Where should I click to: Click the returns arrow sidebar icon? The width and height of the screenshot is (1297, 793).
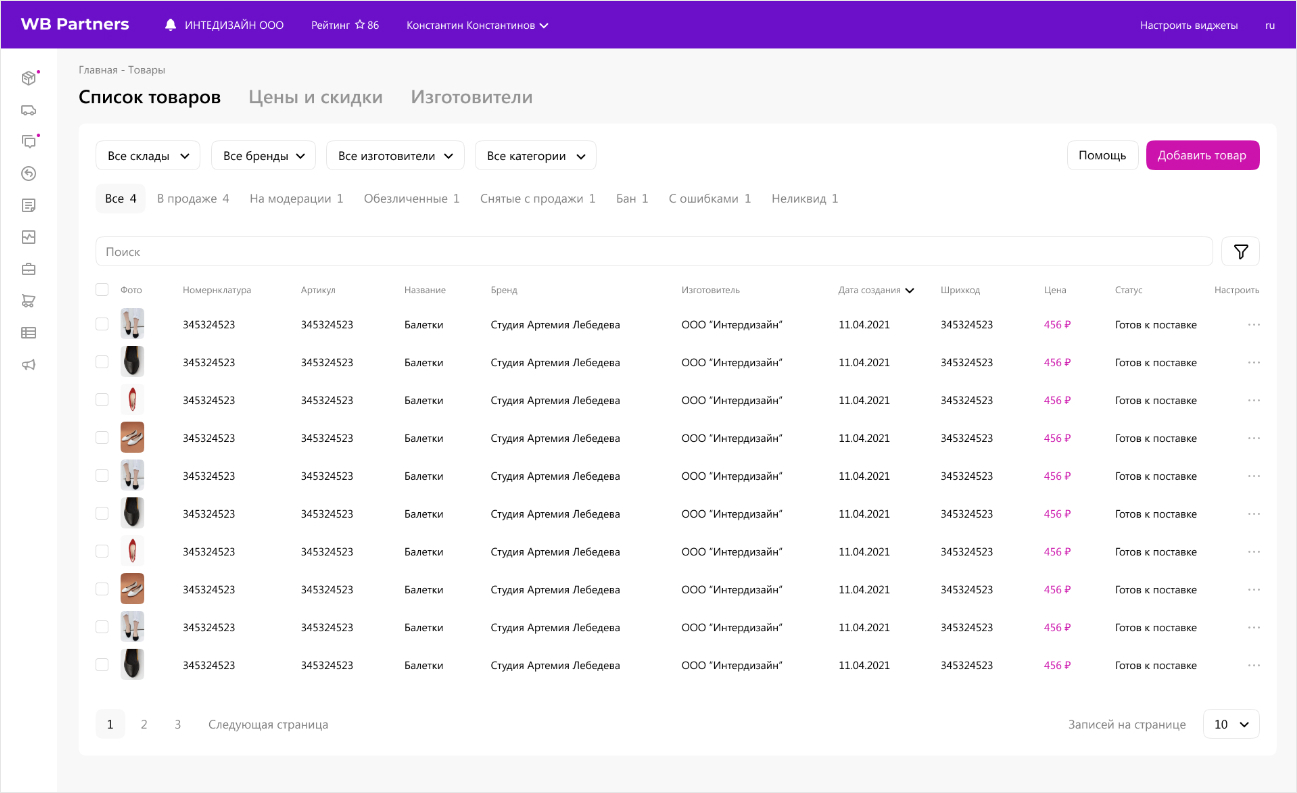[28, 174]
